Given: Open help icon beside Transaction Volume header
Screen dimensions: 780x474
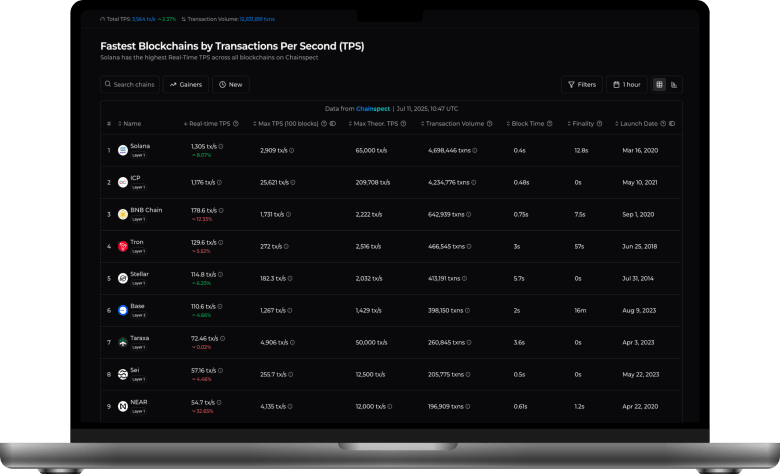Looking at the screenshot, I should click(489, 124).
